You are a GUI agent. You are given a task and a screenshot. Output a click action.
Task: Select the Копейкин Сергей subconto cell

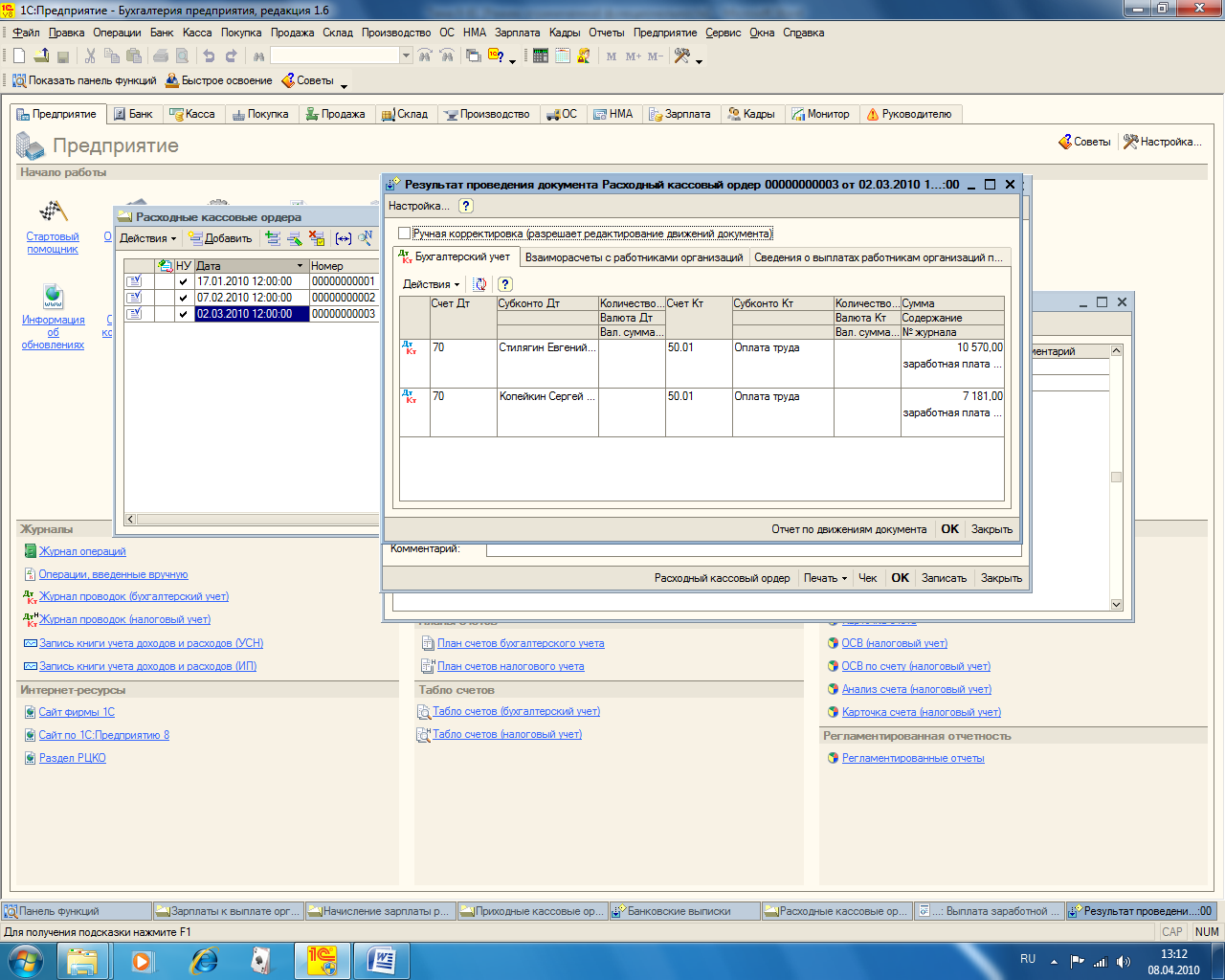pos(547,396)
